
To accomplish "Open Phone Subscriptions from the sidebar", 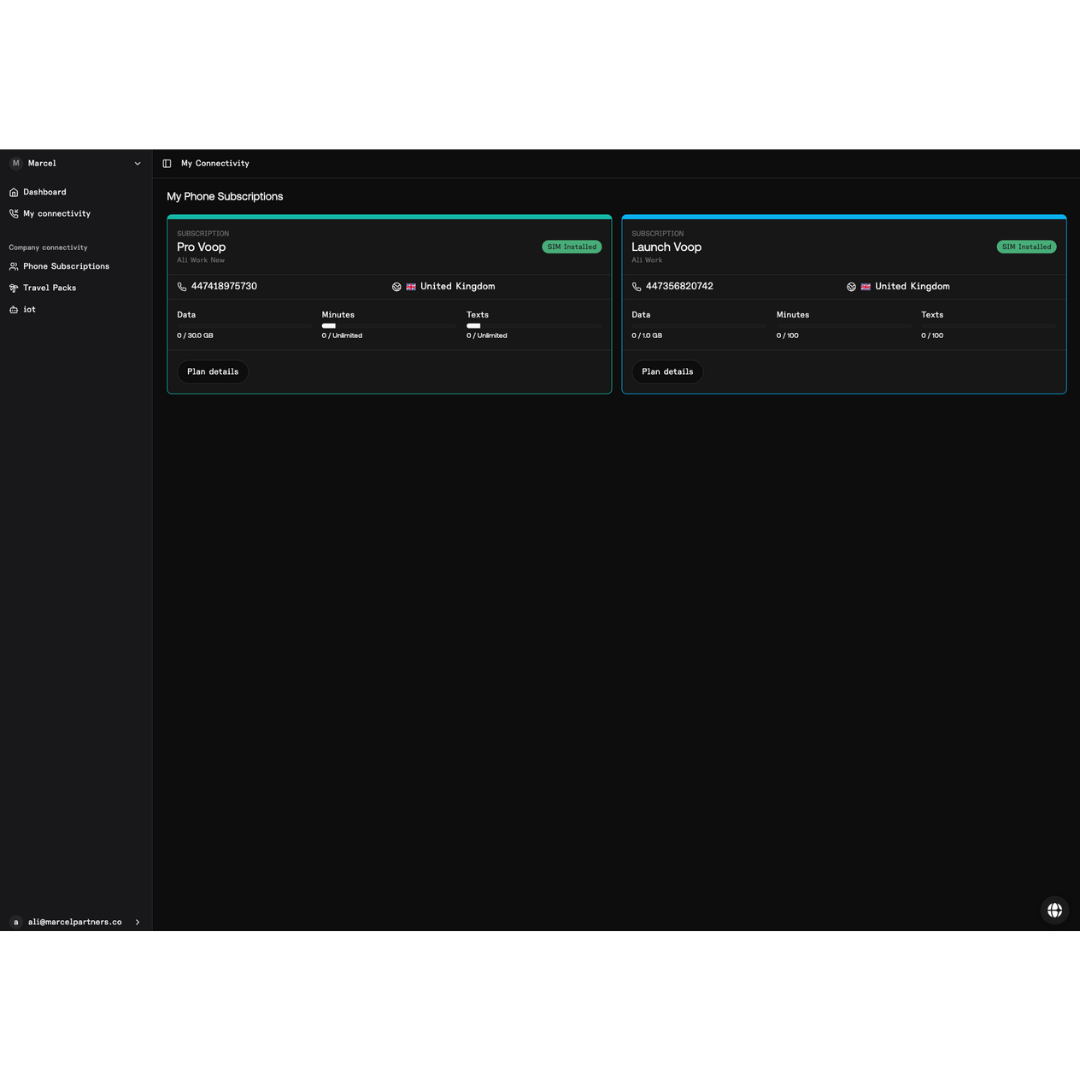I will [x=66, y=267].
